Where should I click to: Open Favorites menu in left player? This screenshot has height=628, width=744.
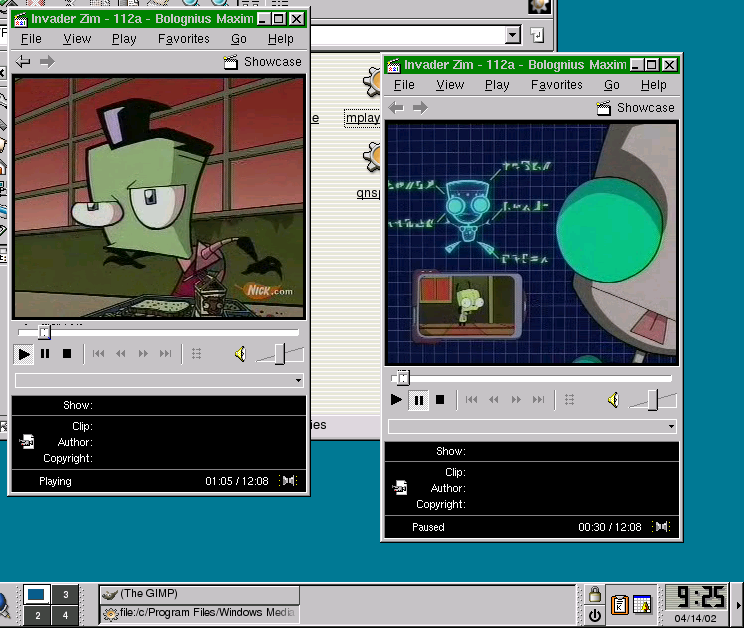184,39
